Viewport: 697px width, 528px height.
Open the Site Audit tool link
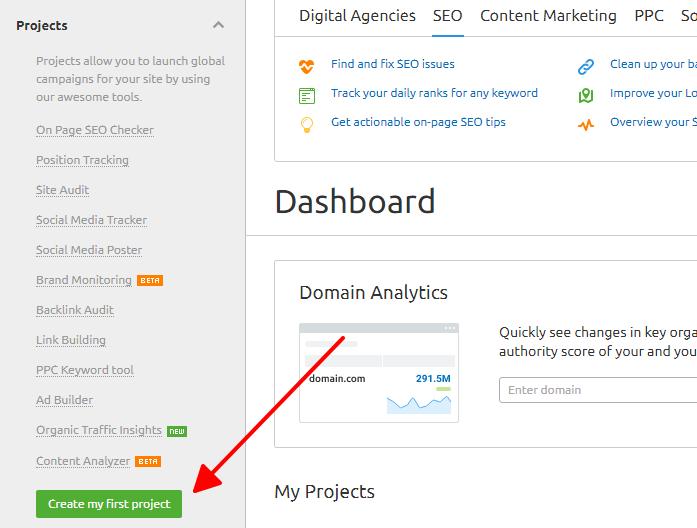point(63,190)
